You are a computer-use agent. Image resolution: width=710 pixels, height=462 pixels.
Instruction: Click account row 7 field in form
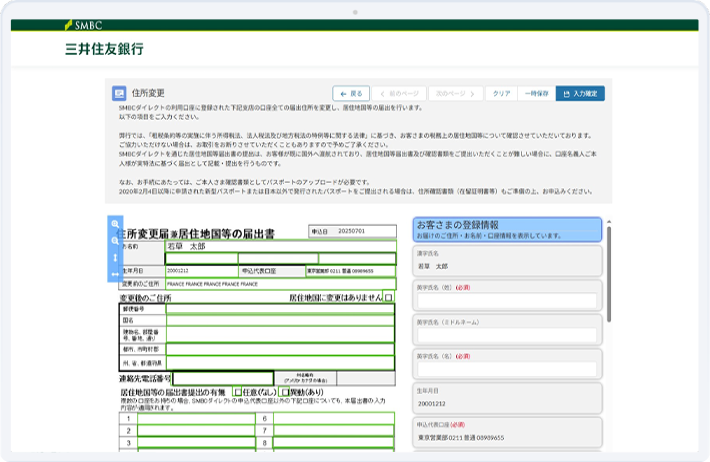point(334,431)
